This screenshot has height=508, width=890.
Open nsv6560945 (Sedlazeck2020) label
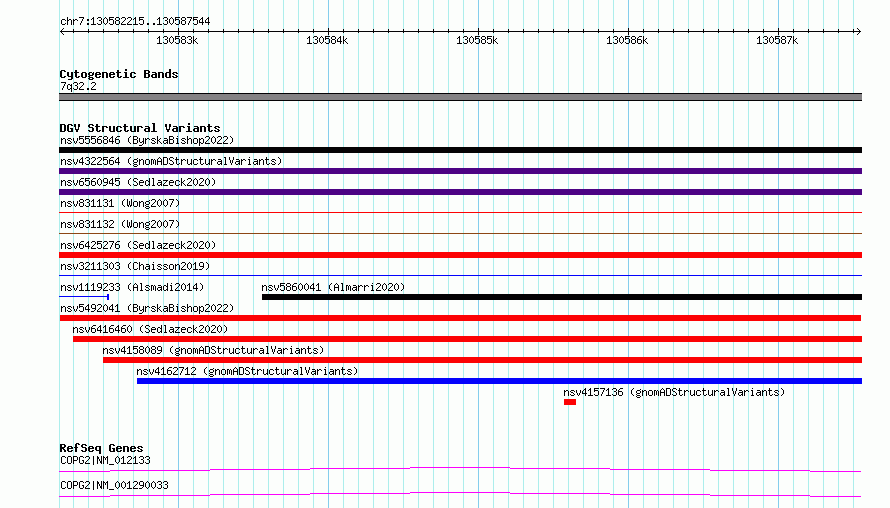tap(138, 182)
